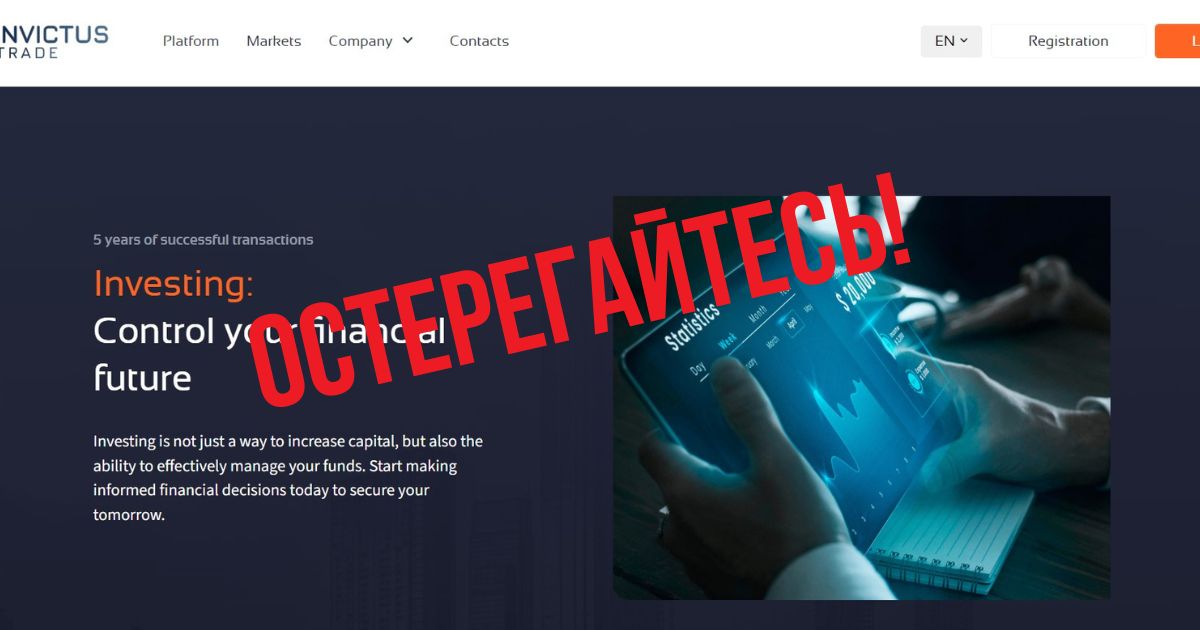Open the Contacts page
This screenshot has height=630, width=1200.
click(479, 41)
